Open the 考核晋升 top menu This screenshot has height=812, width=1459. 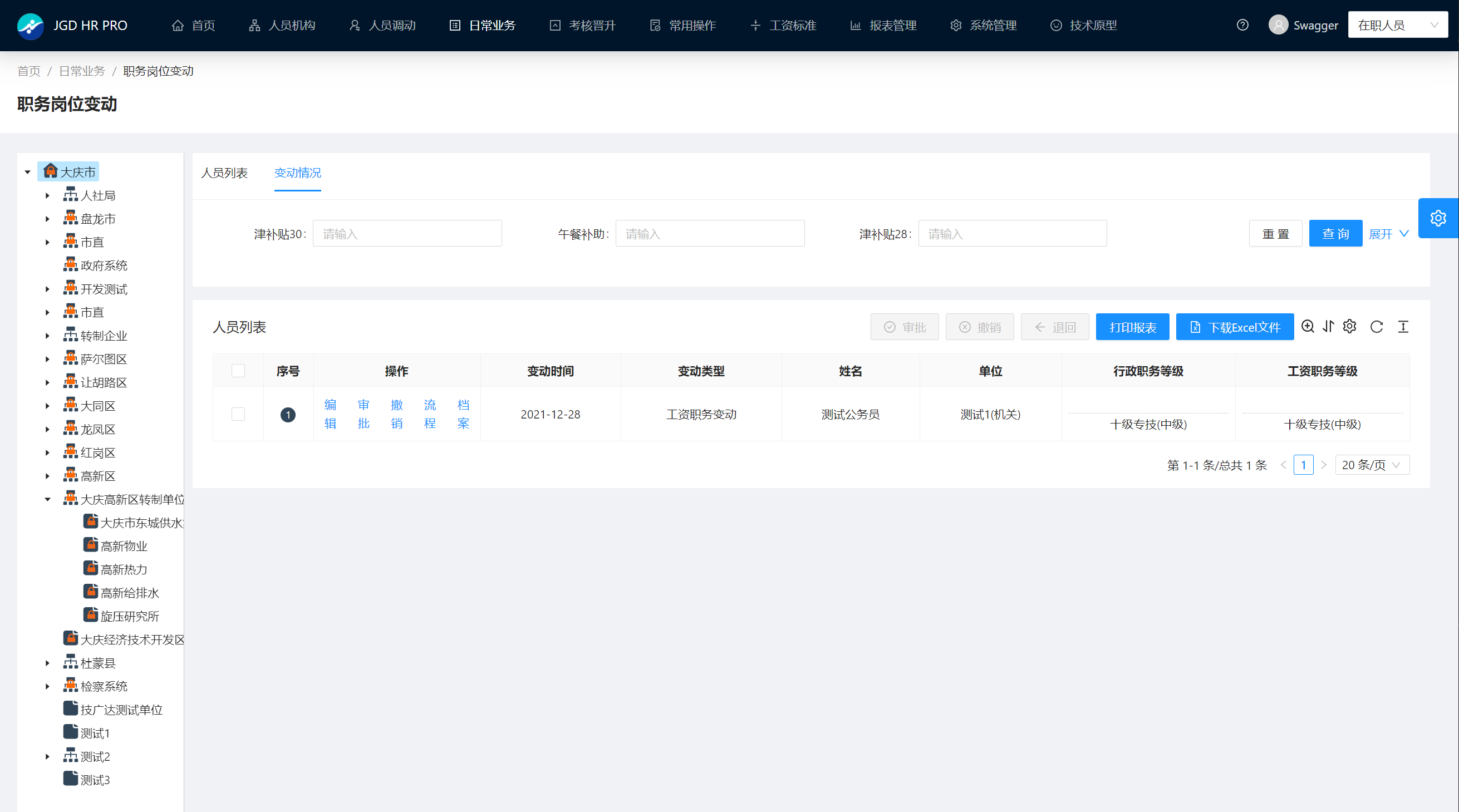tap(583, 26)
